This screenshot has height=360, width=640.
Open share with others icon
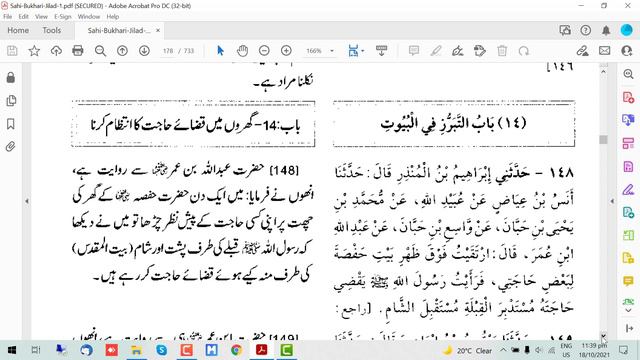pos(627,51)
